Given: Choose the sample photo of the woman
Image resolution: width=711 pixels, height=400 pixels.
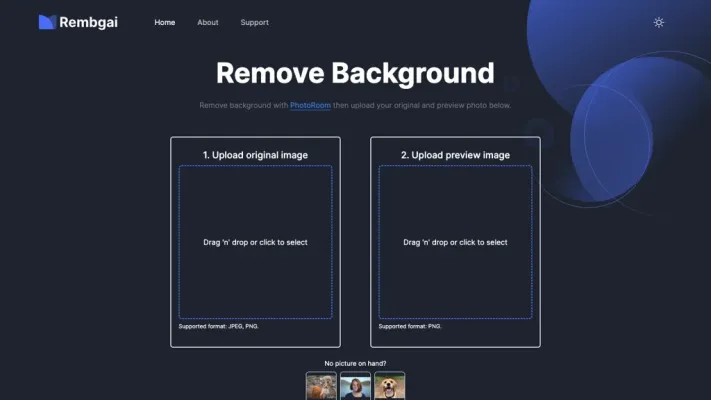Looking at the screenshot, I should coord(355,386).
